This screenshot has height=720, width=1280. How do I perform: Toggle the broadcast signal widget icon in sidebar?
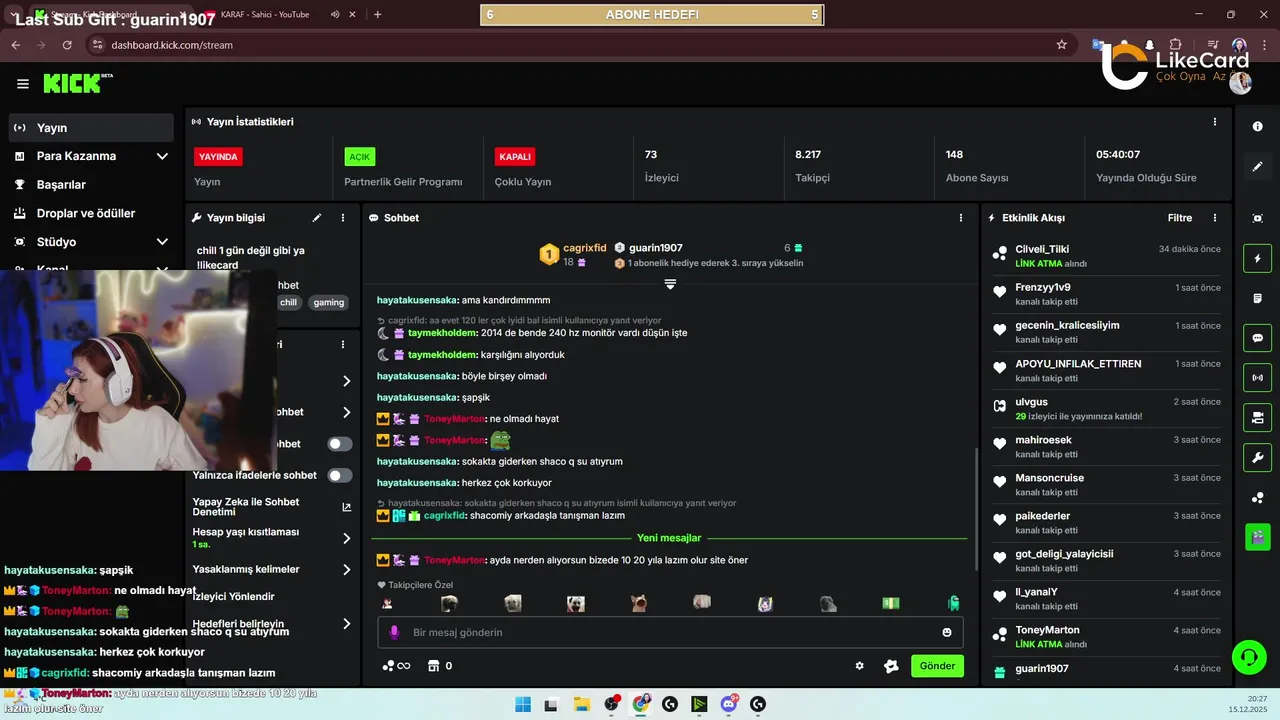tap(1257, 378)
